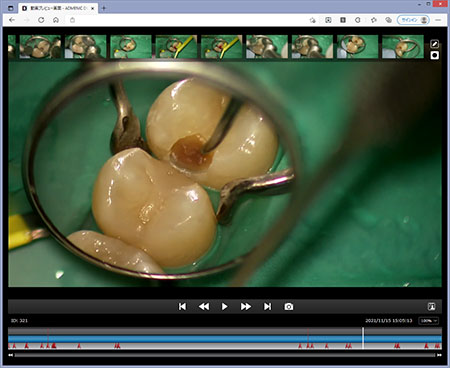This screenshot has width=450, height=368.
Task: Skip to the end of the video
Action: [267, 306]
